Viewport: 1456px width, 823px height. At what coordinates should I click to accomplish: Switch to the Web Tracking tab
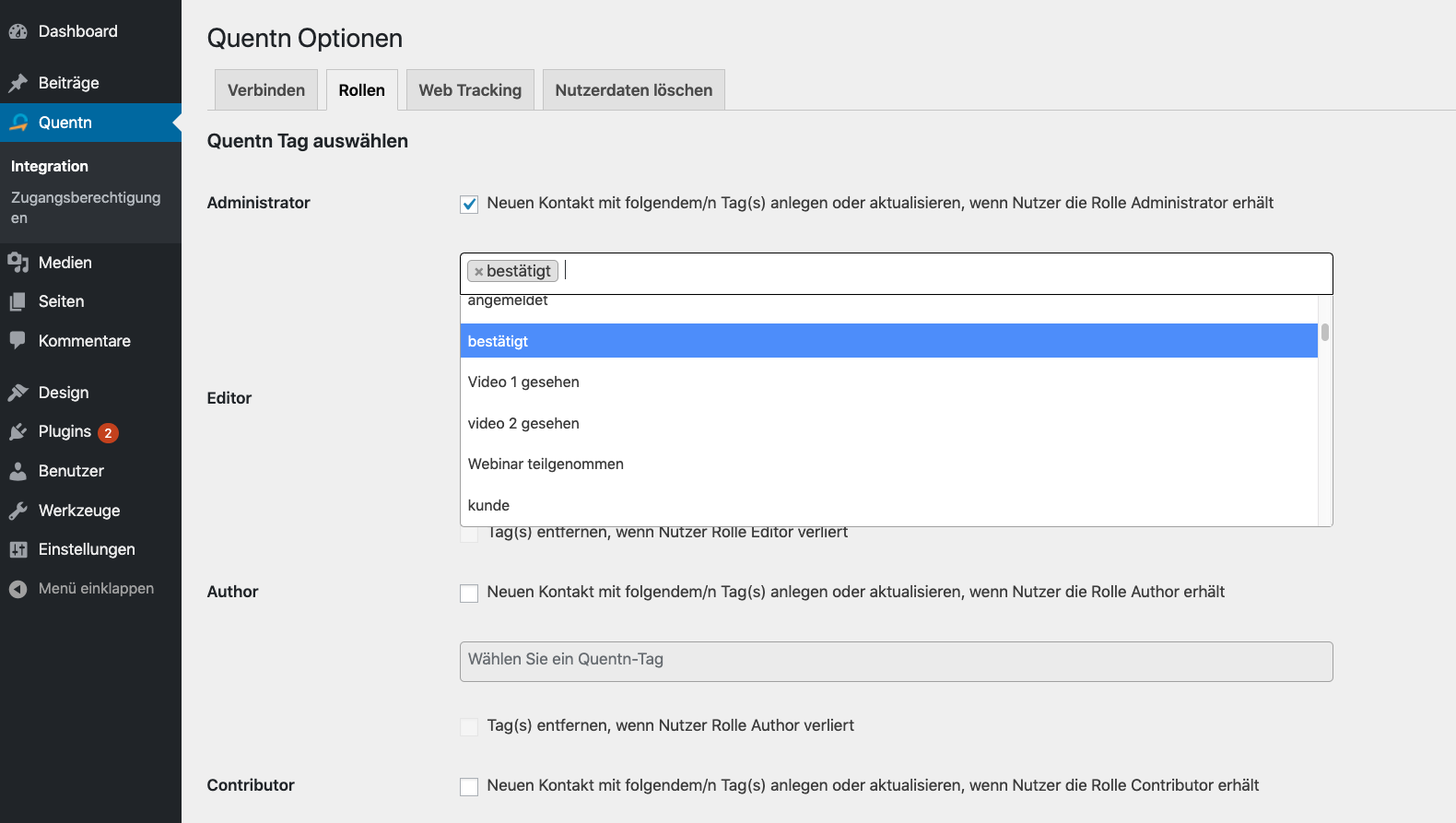(470, 90)
